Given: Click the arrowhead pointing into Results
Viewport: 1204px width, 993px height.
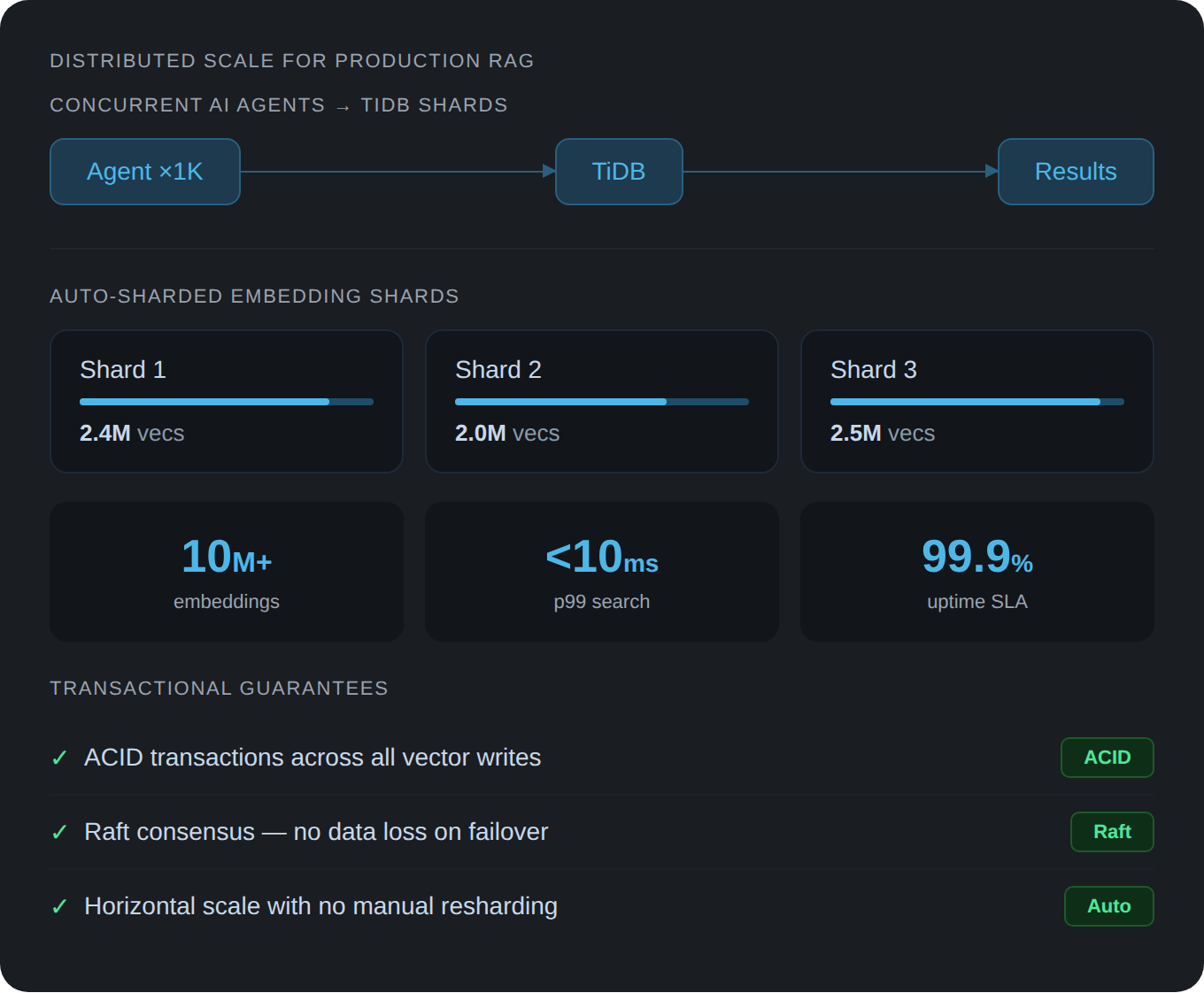Looking at the screenshot, I should 992,172.
